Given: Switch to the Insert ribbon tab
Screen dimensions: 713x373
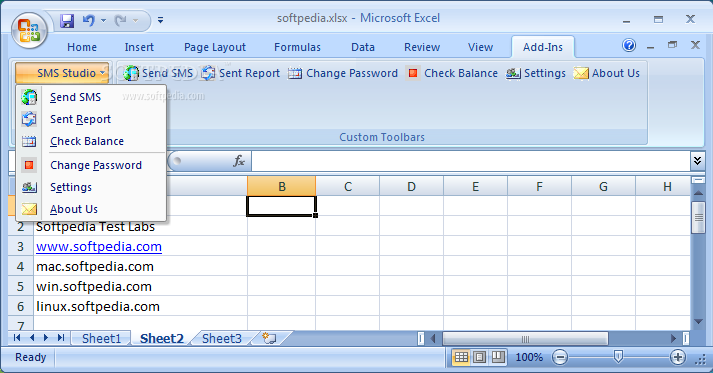Looking at the screenshot, I should point(139,47).
